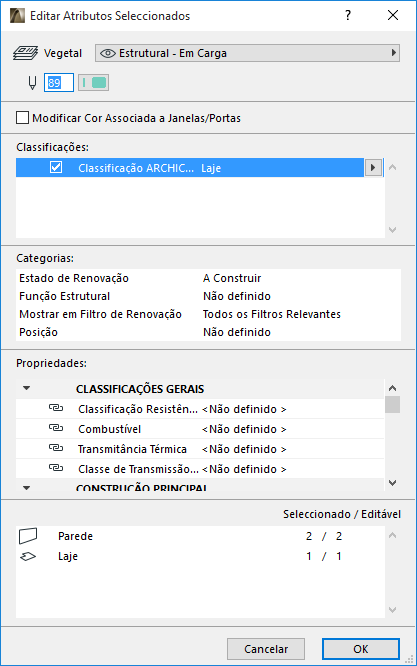Click the Não definido value for Classe de Transmissão
This screenshot has height=666, width=417.
click(244, 469)
